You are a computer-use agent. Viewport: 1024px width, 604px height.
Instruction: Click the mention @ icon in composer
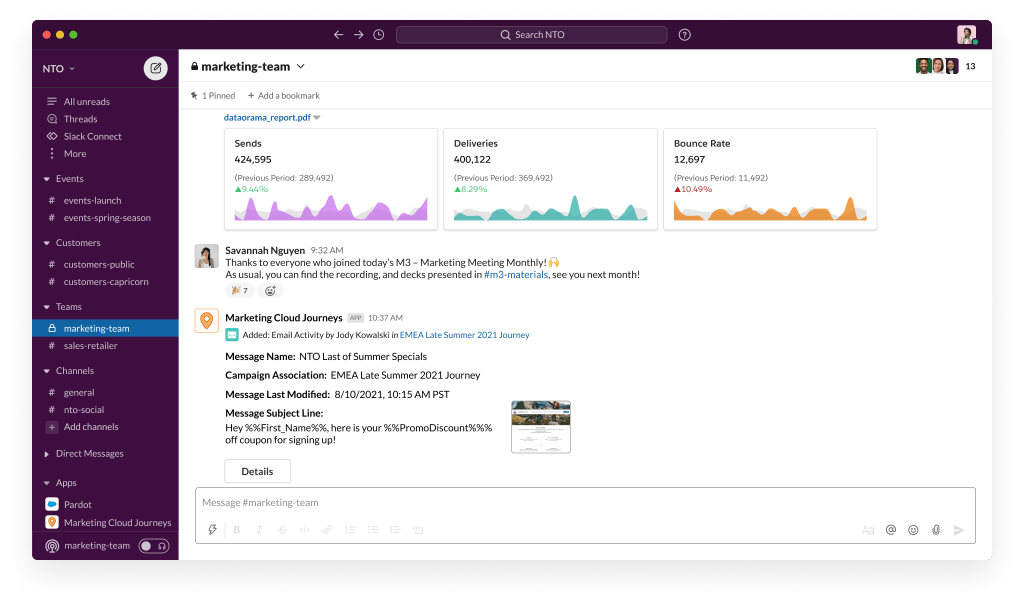890,530
